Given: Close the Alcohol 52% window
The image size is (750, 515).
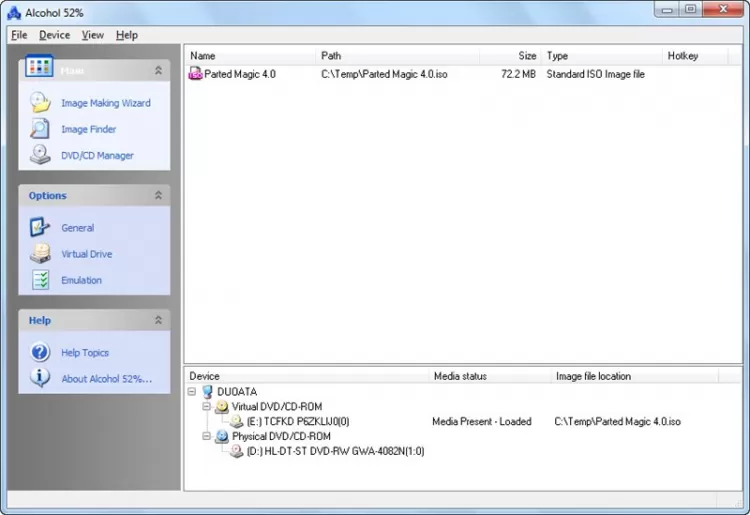Looking at the screenshot, I should (723, 9).
